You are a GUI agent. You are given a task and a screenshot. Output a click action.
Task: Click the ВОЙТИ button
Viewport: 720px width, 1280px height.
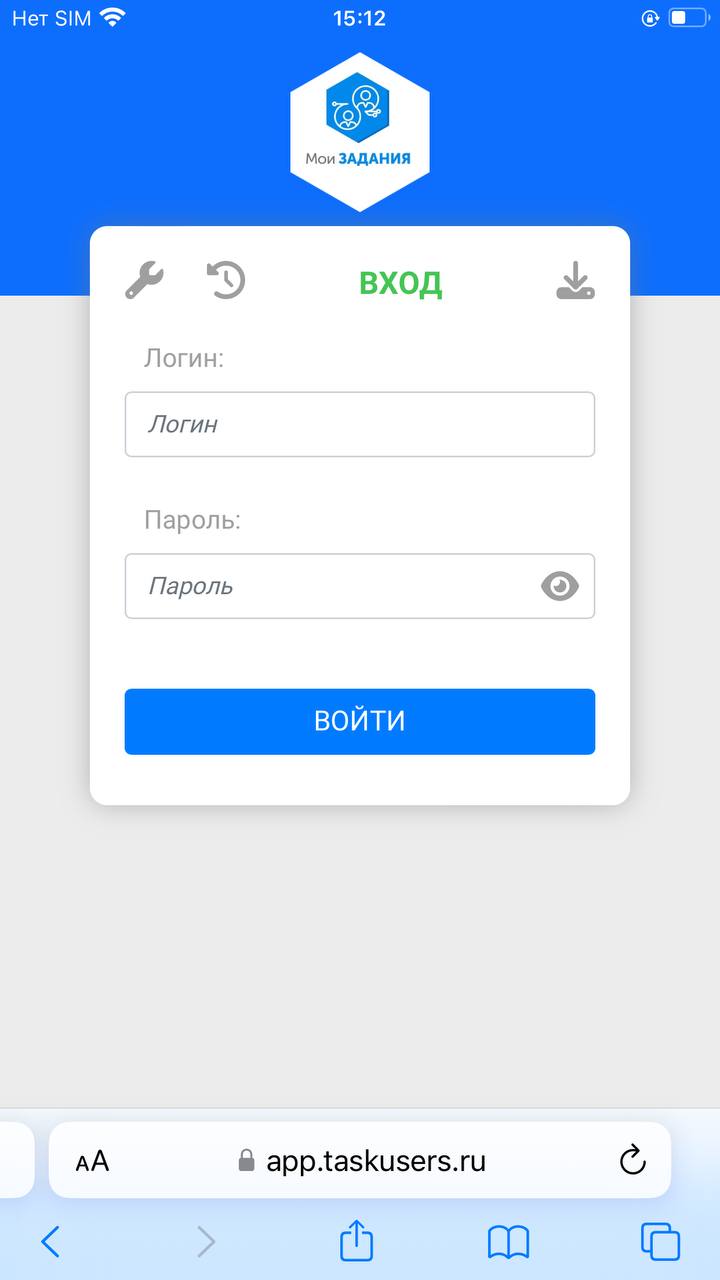click(360, 721)
